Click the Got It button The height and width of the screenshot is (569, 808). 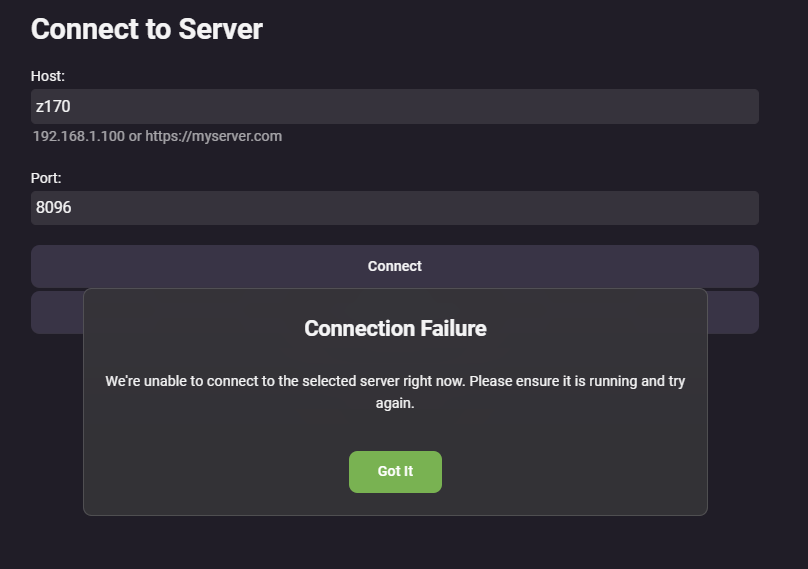click(395, 472)
